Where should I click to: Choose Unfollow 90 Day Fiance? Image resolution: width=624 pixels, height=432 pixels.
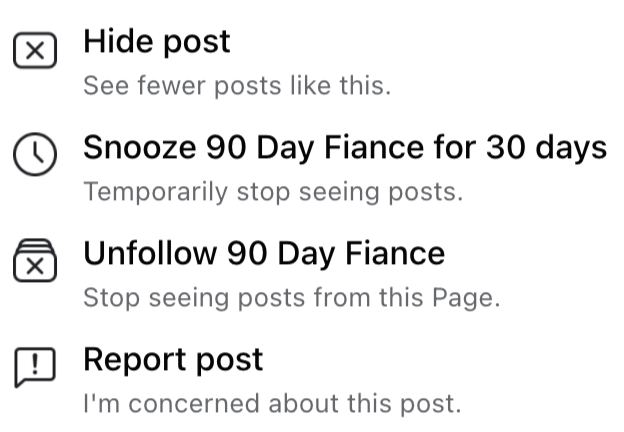click(x=264, y=254)
